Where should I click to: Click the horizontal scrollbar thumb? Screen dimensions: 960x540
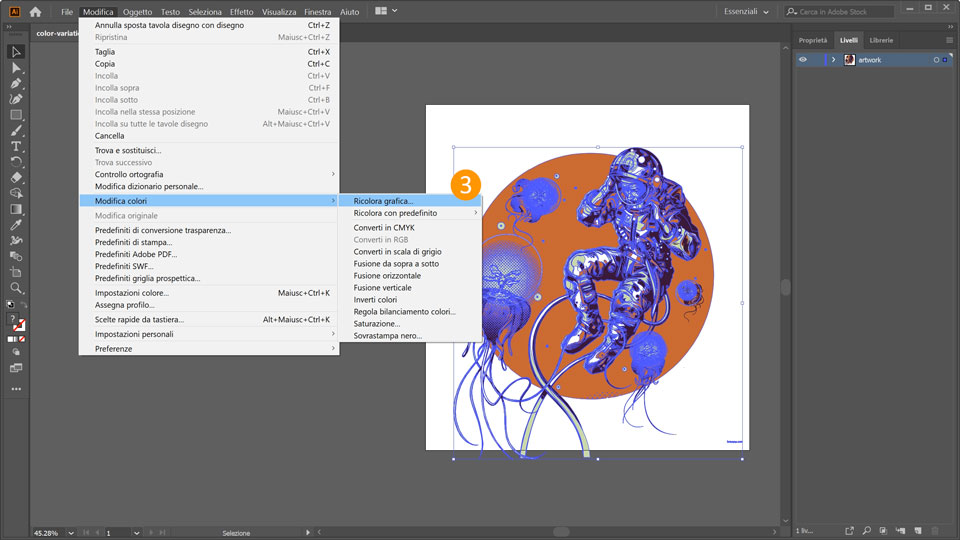(561, 532)
